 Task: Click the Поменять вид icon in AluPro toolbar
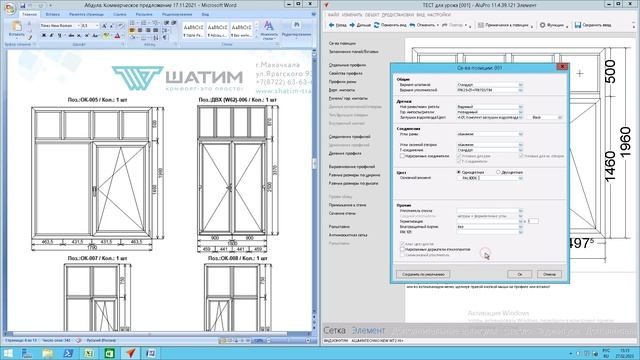tap(376, 25)
